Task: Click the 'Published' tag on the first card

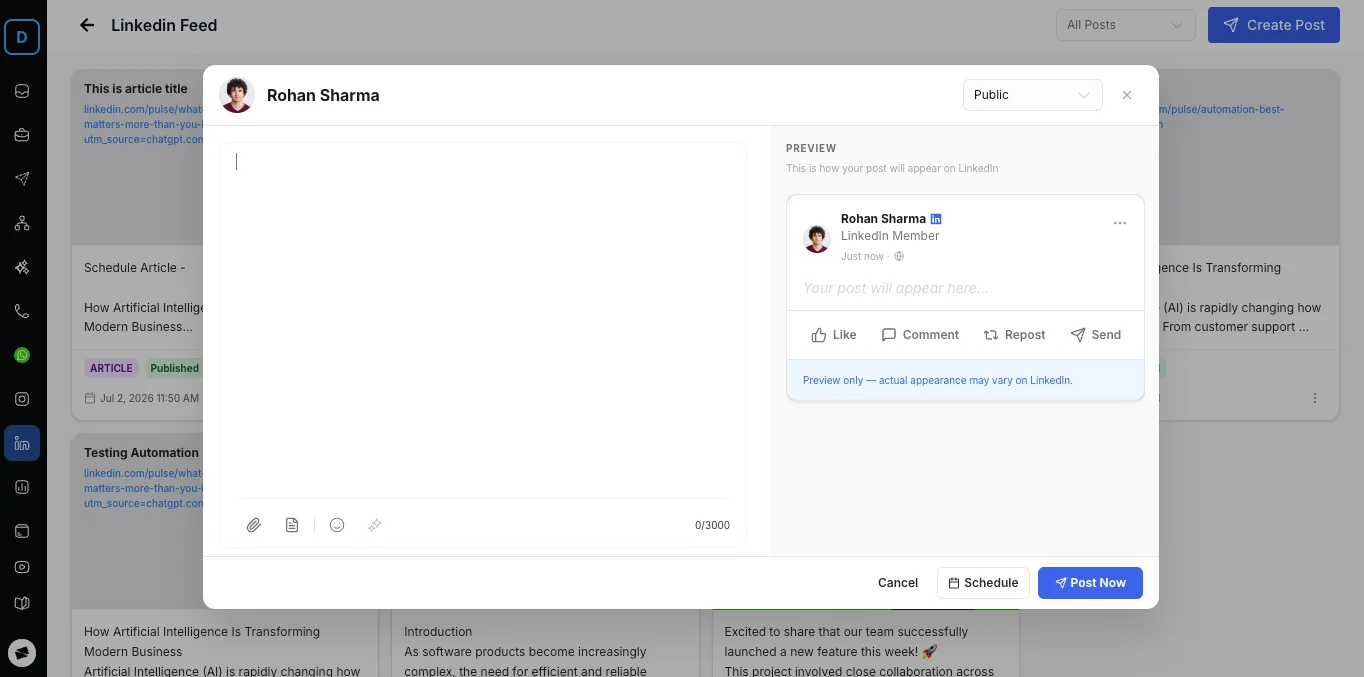Action: point(174,368)
